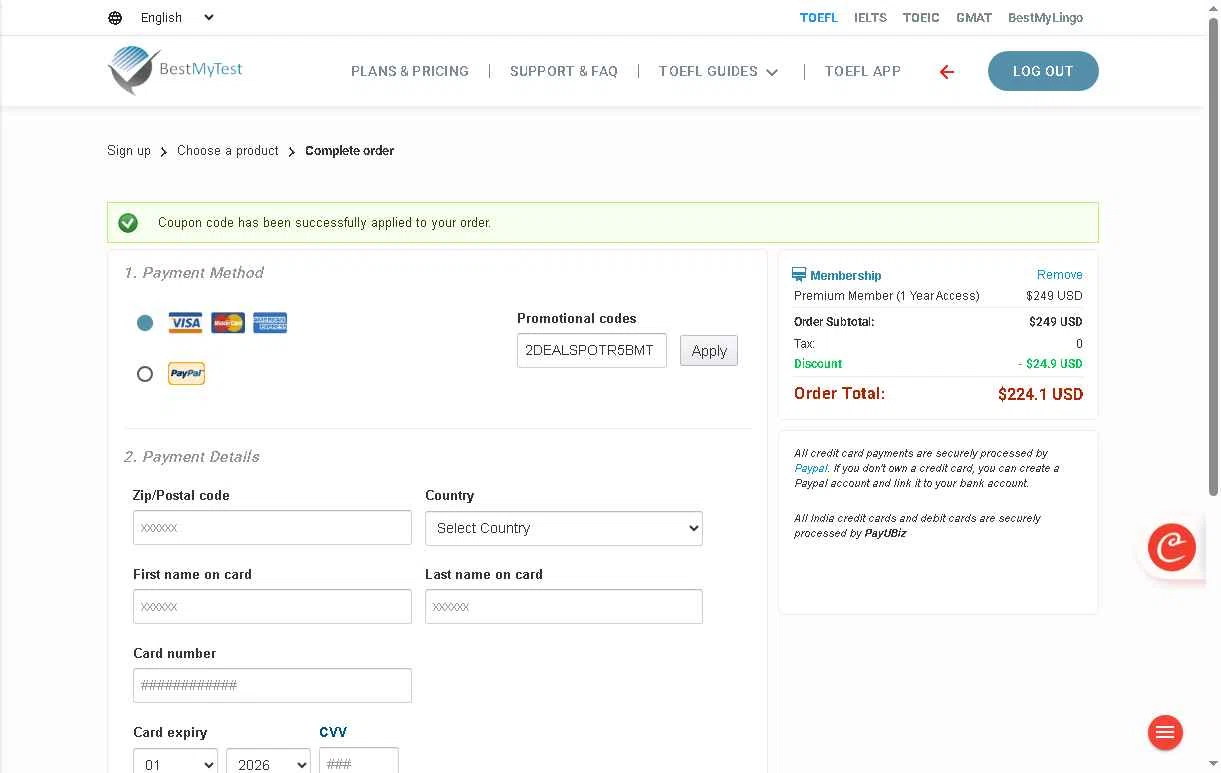The width and height of the screenshot is (1221, 773).
Task: Click the Visa card icon
Action: click(x=185, y=323)
